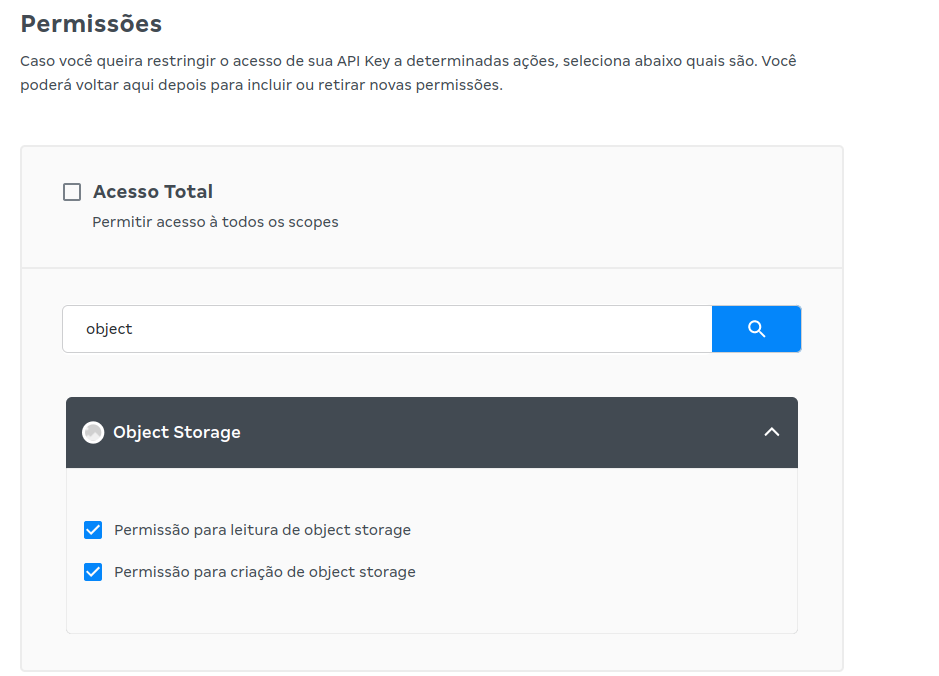Collapse Object Storage using the chevron arrow

pyautogui.click(x=771, y=432)
